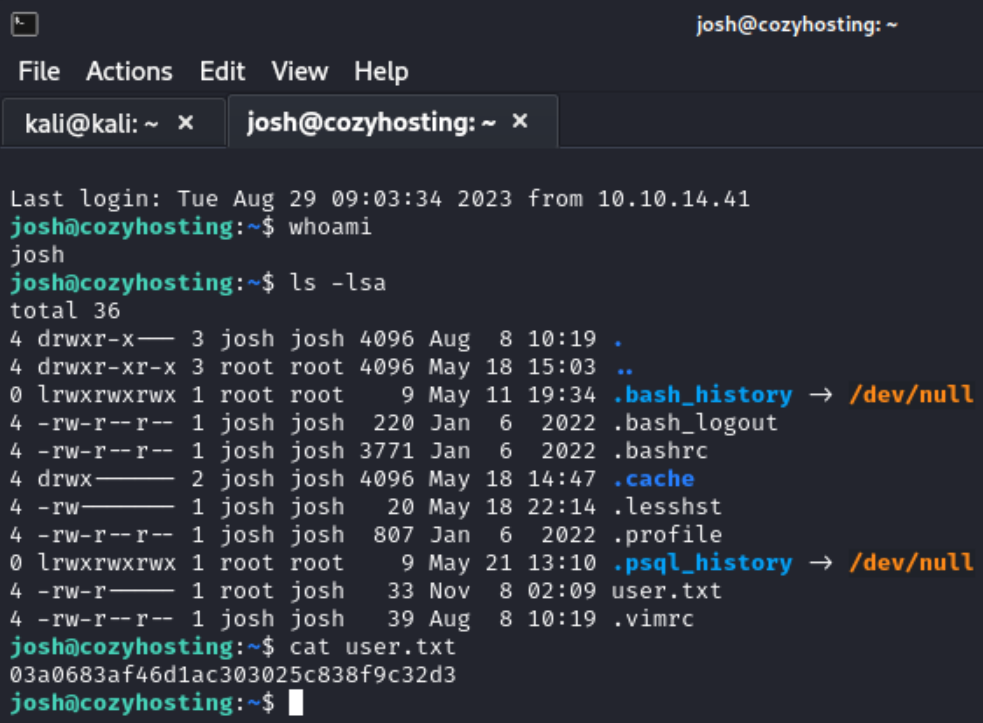Open the Help menu
This screenshot has height=723, width=983.
tap(381, 72)
